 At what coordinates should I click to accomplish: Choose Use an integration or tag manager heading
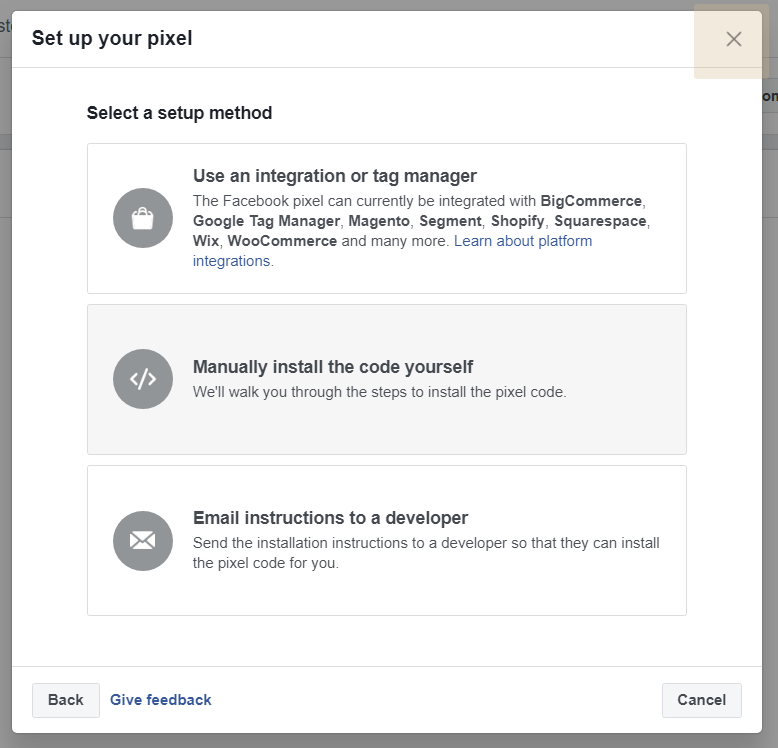tap(334, 176)
